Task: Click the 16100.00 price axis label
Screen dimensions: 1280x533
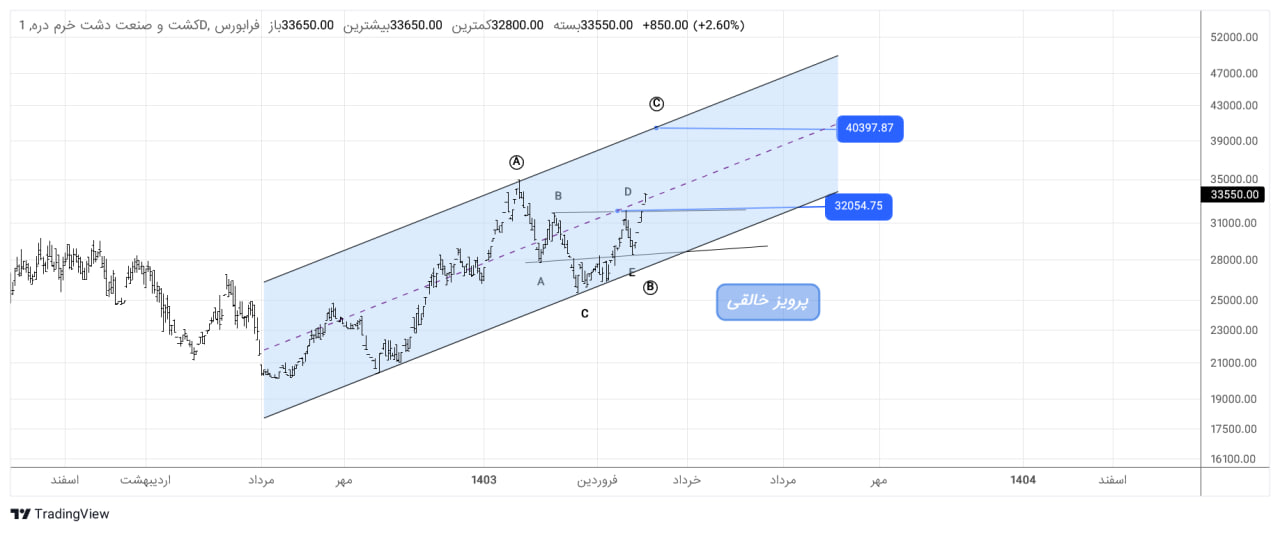Action: point(1233,459)
